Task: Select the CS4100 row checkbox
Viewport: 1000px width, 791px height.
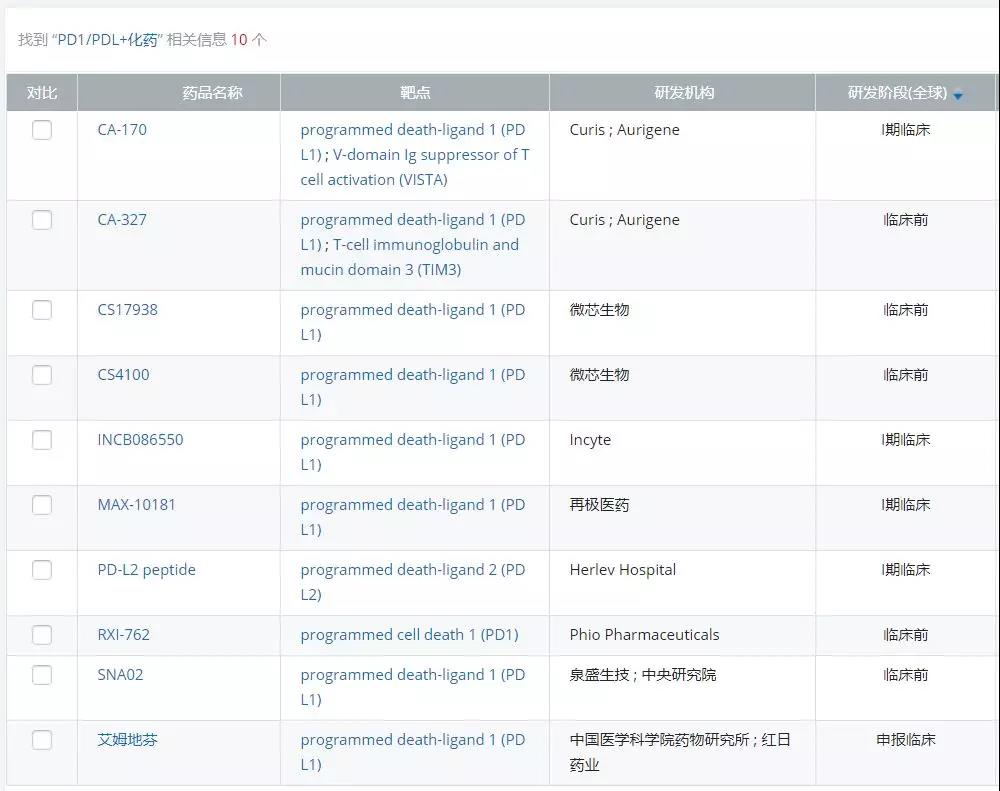Action: (42, 374)
